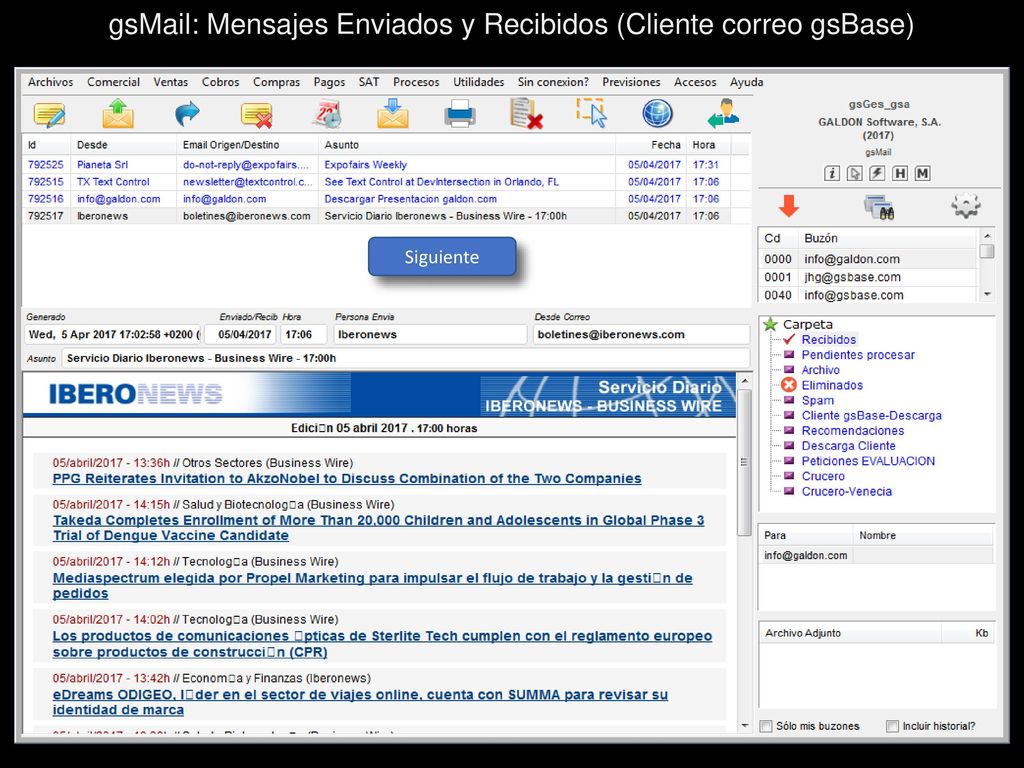Open the Mediaspectrum elegida por Propel Marketing link
Screen dimensions: 1024x768
372,586
